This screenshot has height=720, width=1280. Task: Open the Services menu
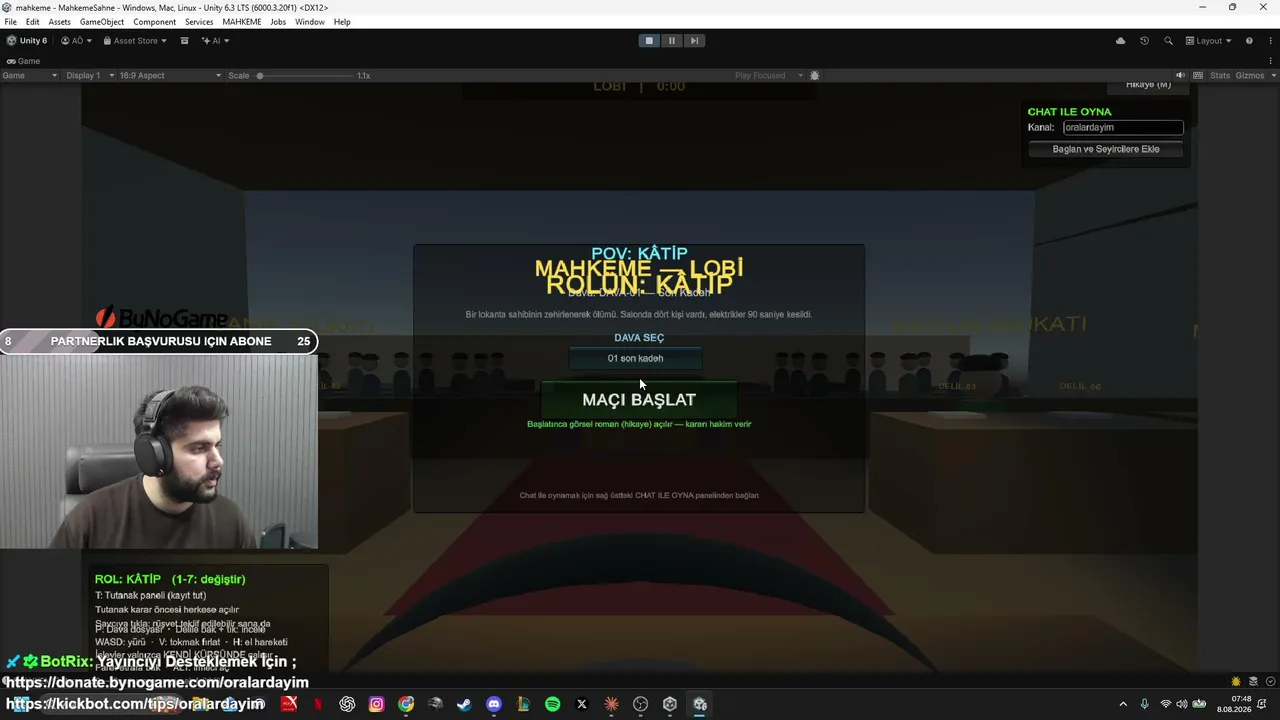click(199, 22)
